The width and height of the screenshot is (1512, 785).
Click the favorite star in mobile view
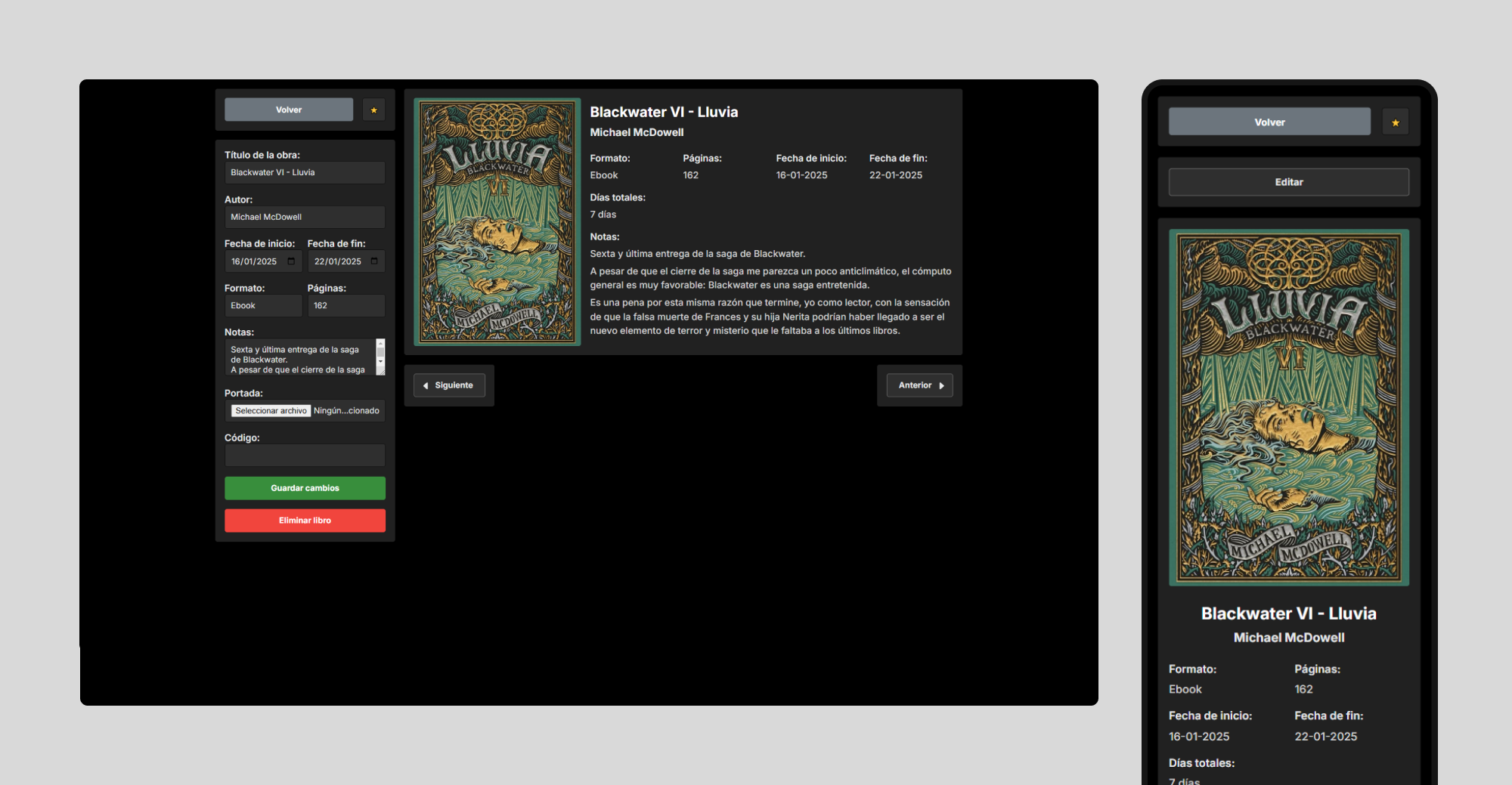point(1395,122)
